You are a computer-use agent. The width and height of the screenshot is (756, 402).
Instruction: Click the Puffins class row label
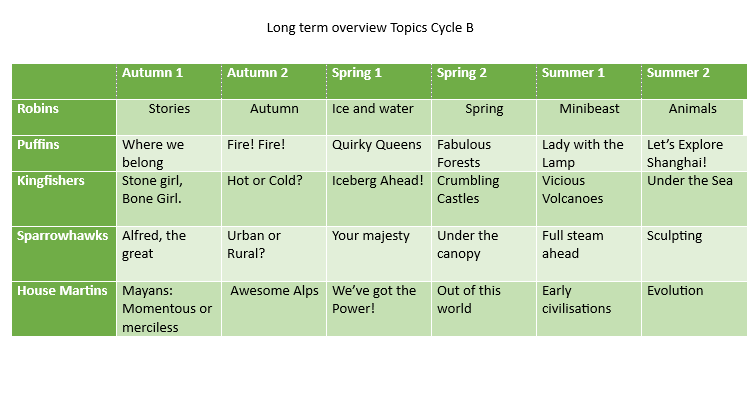pyautogui.click(x=39, y=145)
